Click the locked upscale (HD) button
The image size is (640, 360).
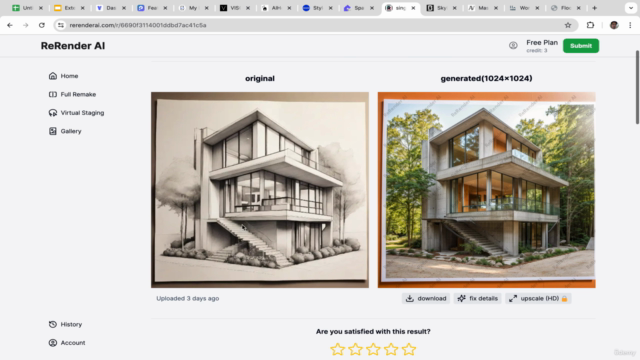coord(538,298)
